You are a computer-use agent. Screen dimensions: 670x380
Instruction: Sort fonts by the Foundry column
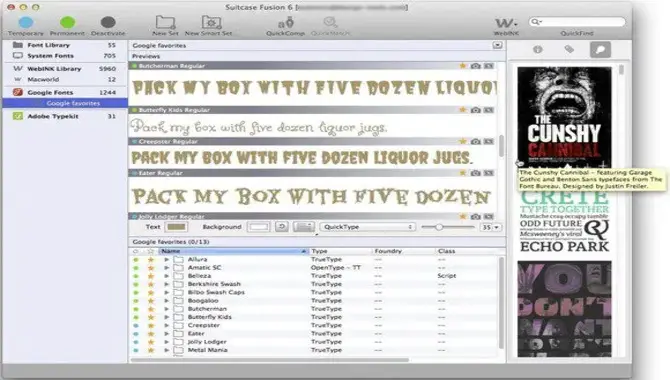403,251
